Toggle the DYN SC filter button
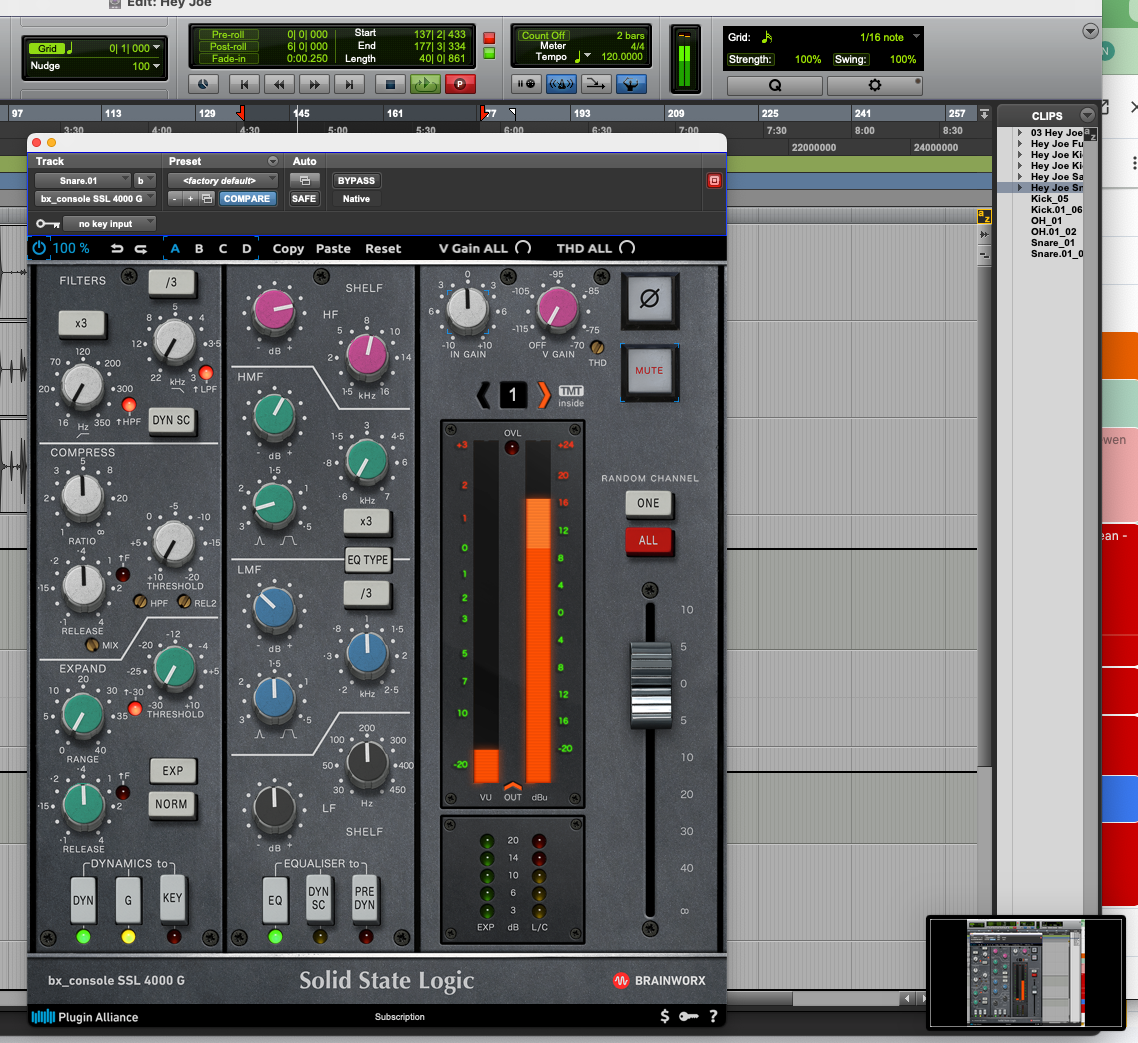Viewport: 1138px width, 1043px height. [x=172, y=420]
